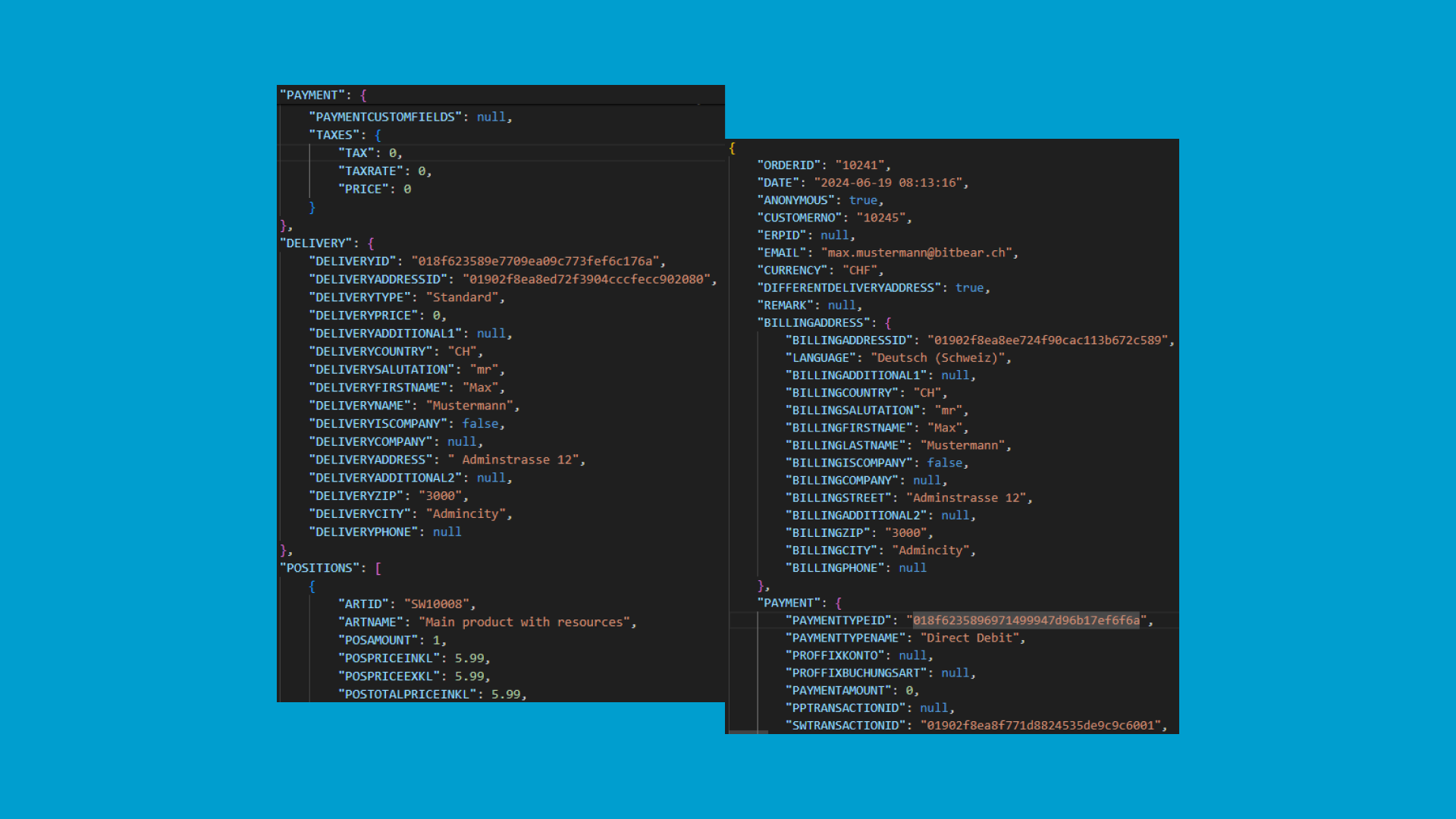The height and width of the screenshot is (819, 1456).
Task: Click the "BILLINGPHONE" line
Action: 856,568
